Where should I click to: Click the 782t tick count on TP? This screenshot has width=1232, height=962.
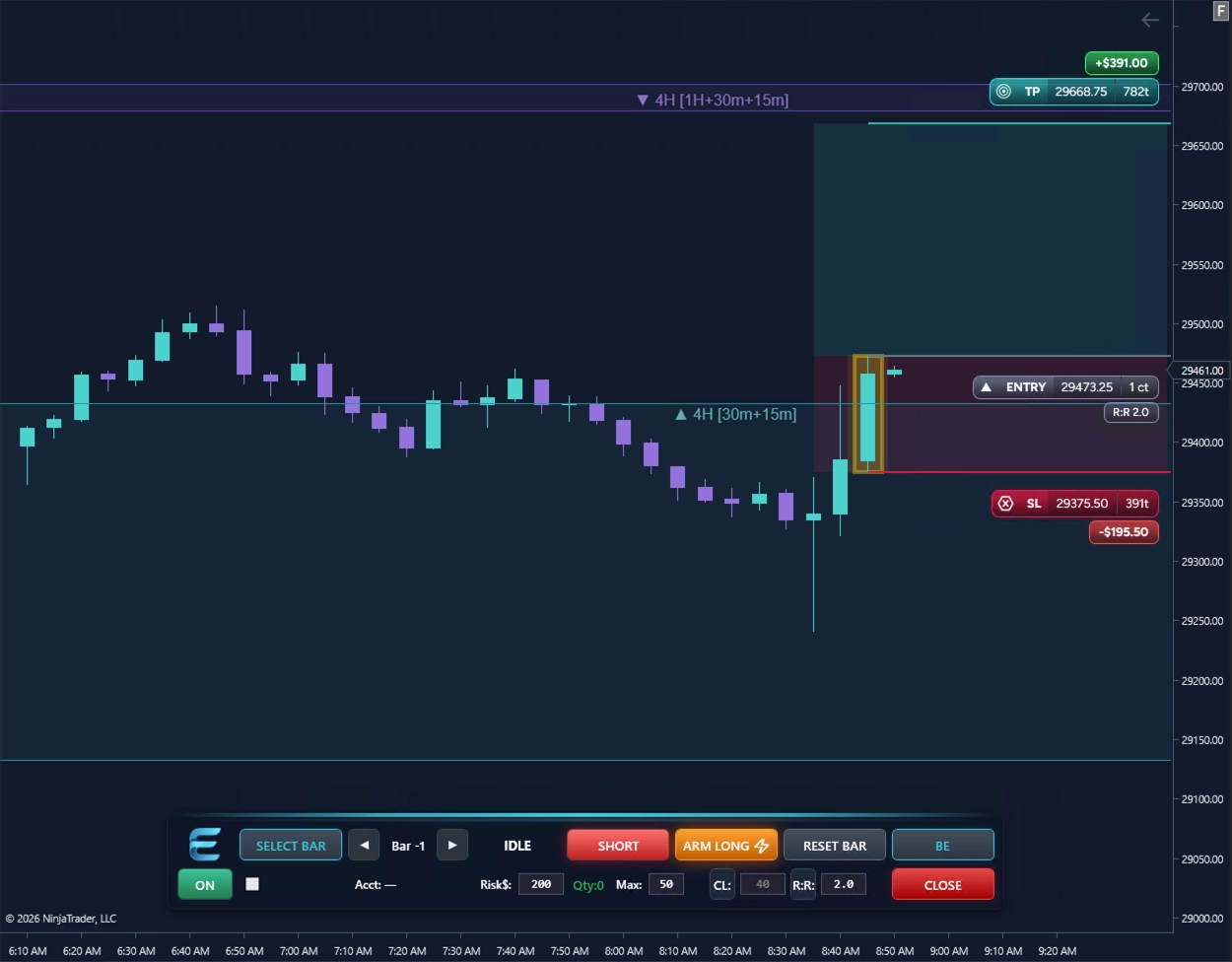[1135, 92]
